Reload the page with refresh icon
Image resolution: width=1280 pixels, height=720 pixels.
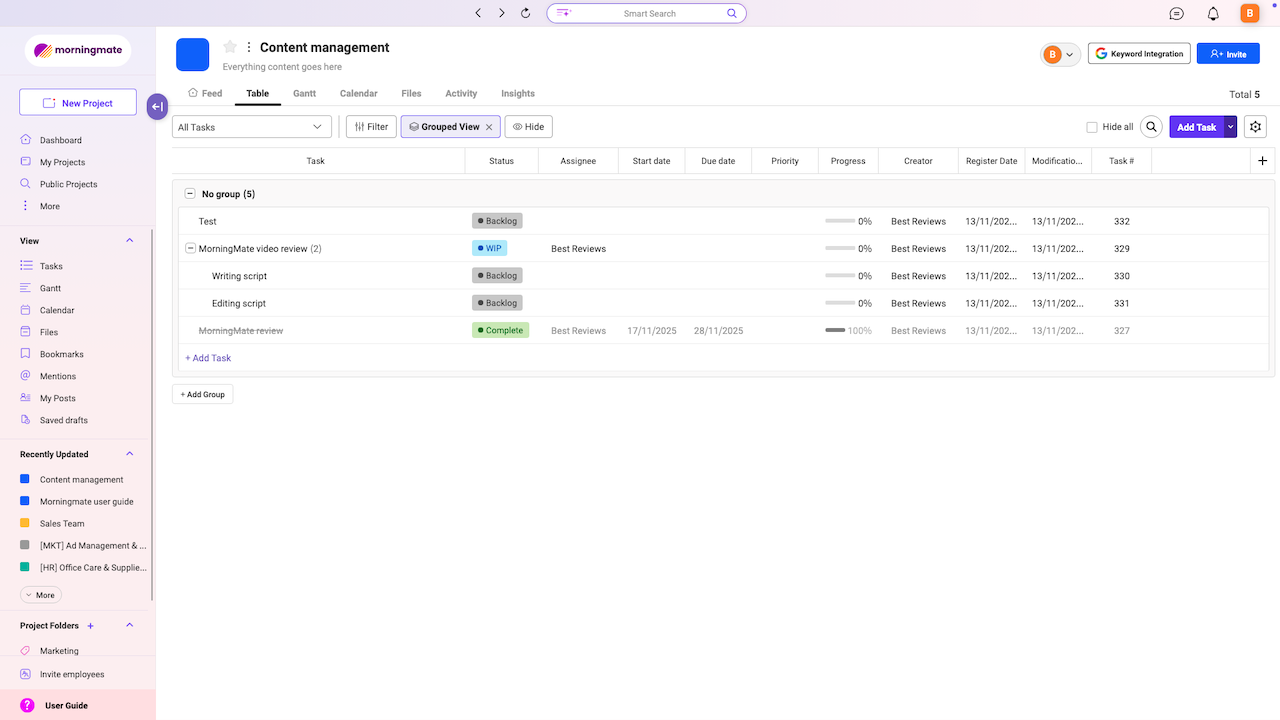click(526, 13)
